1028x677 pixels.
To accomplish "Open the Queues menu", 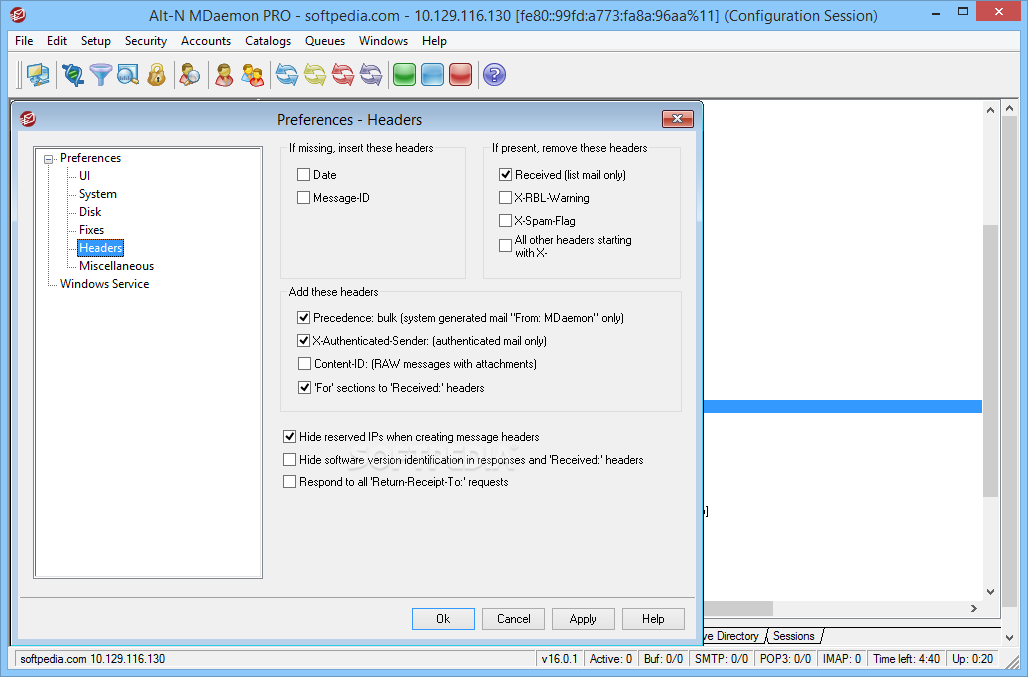I will click(x=325, y=41).
